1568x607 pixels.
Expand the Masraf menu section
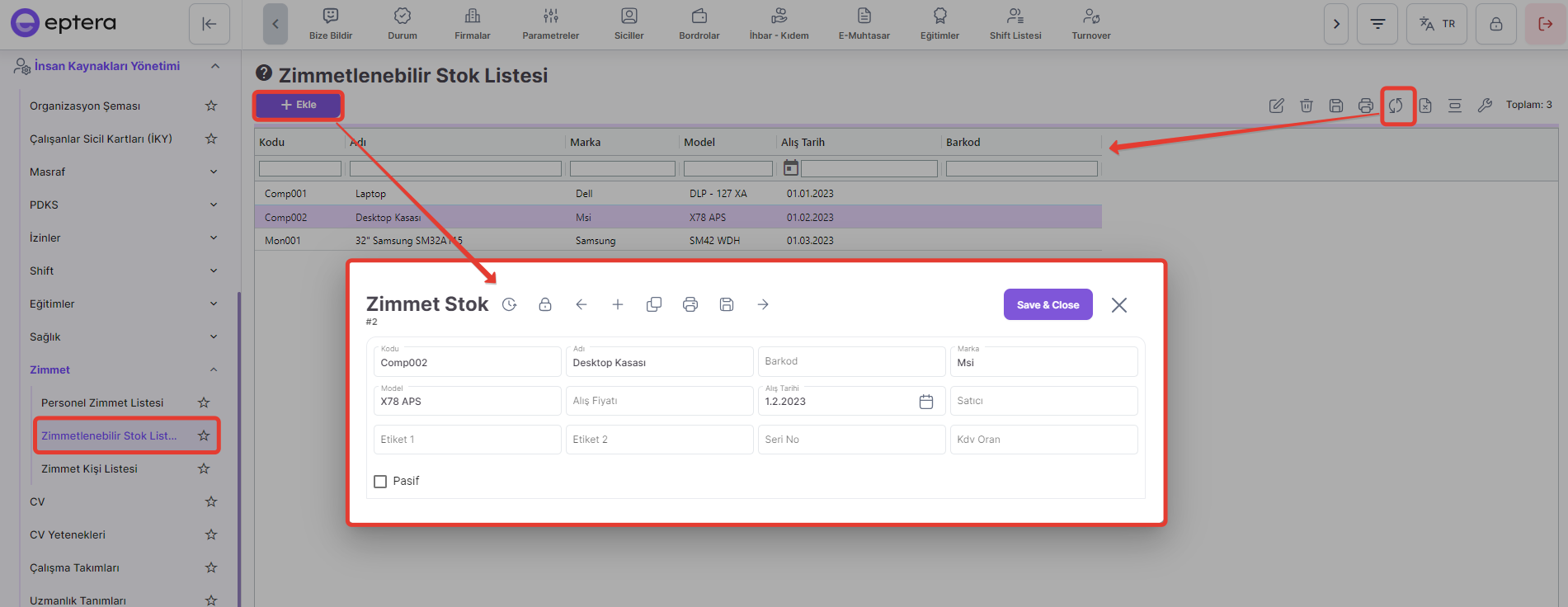pyautogui.click(x=214, y=172)
